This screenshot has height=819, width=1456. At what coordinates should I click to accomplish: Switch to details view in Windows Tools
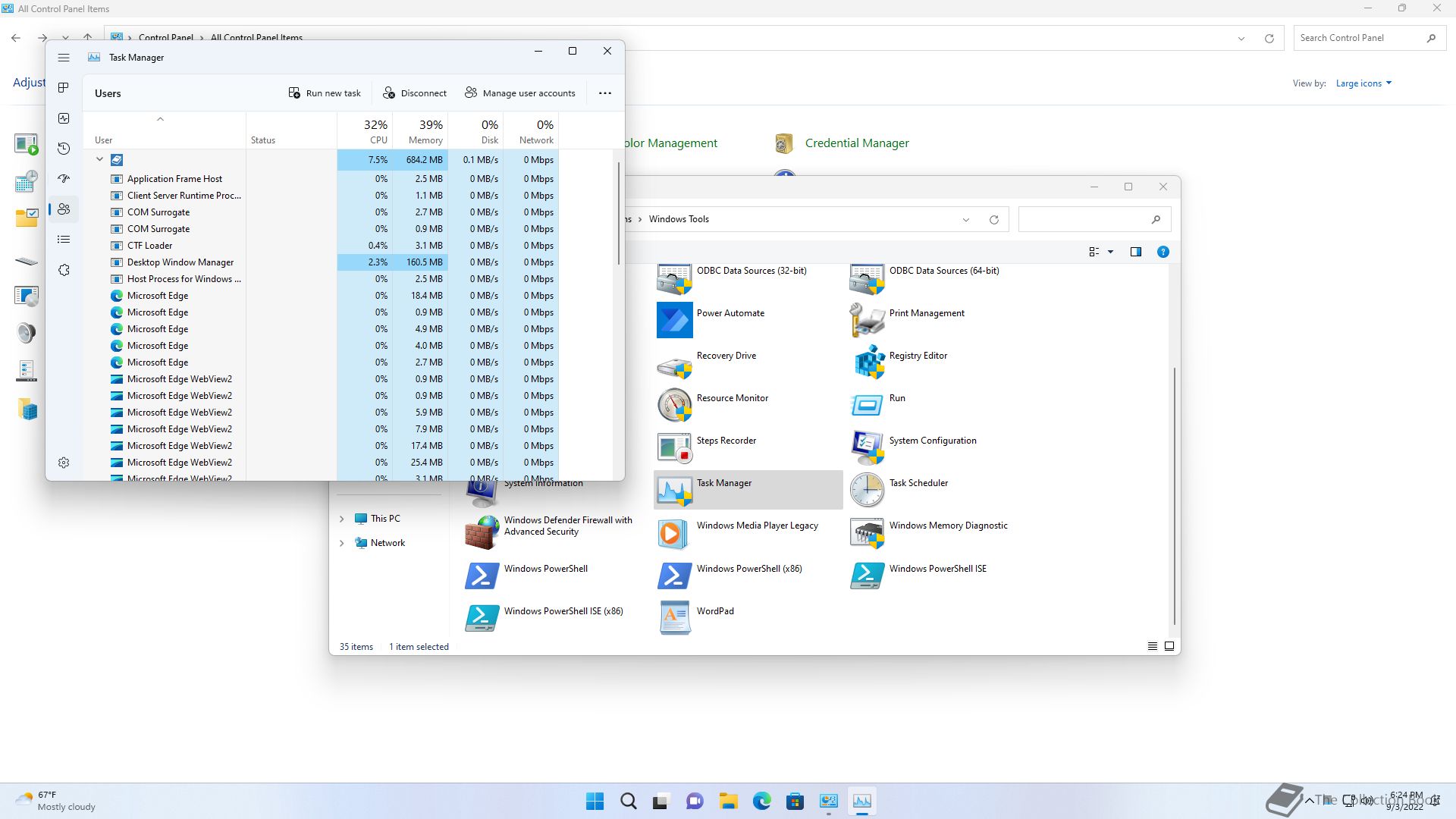pyautogui.click(x=1153, y=647)
